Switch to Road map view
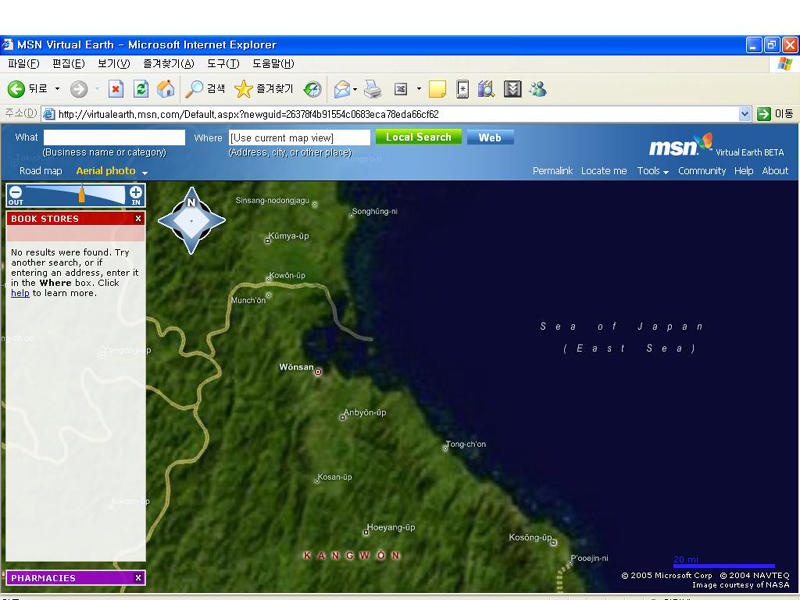This screenshot has height=600, width=800. [41, 171]
